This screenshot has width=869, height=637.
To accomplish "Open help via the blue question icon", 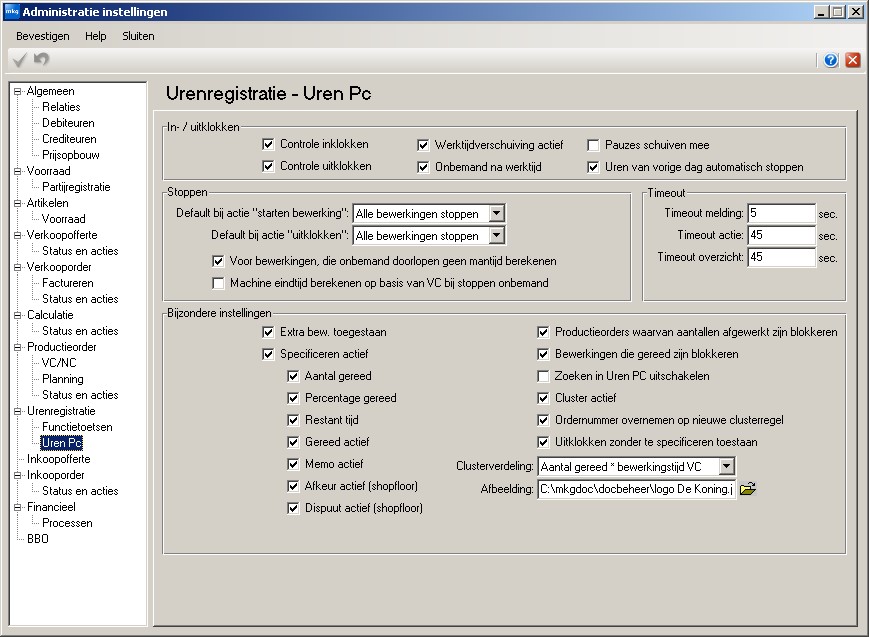I will [x=831, y=60].
